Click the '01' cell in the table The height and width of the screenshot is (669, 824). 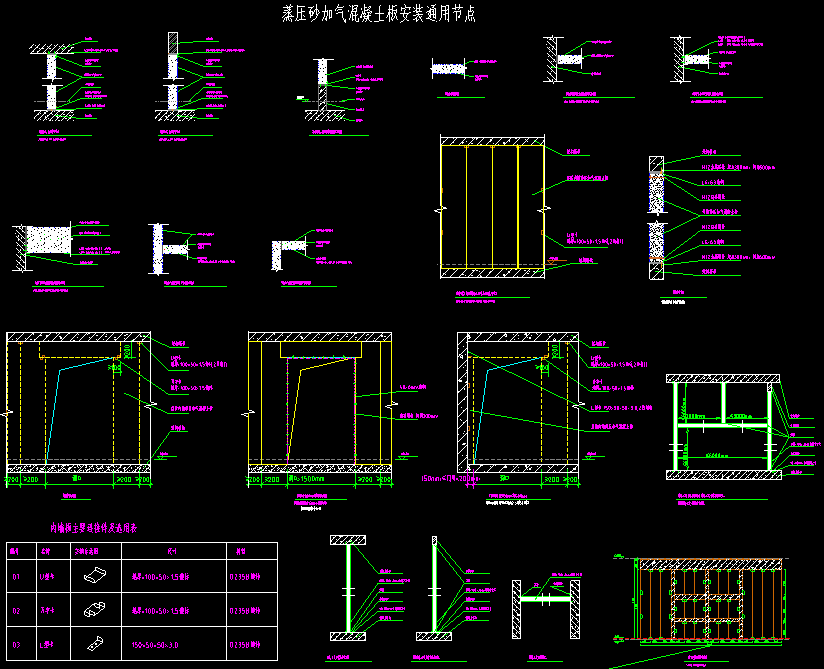pos(16,576)
